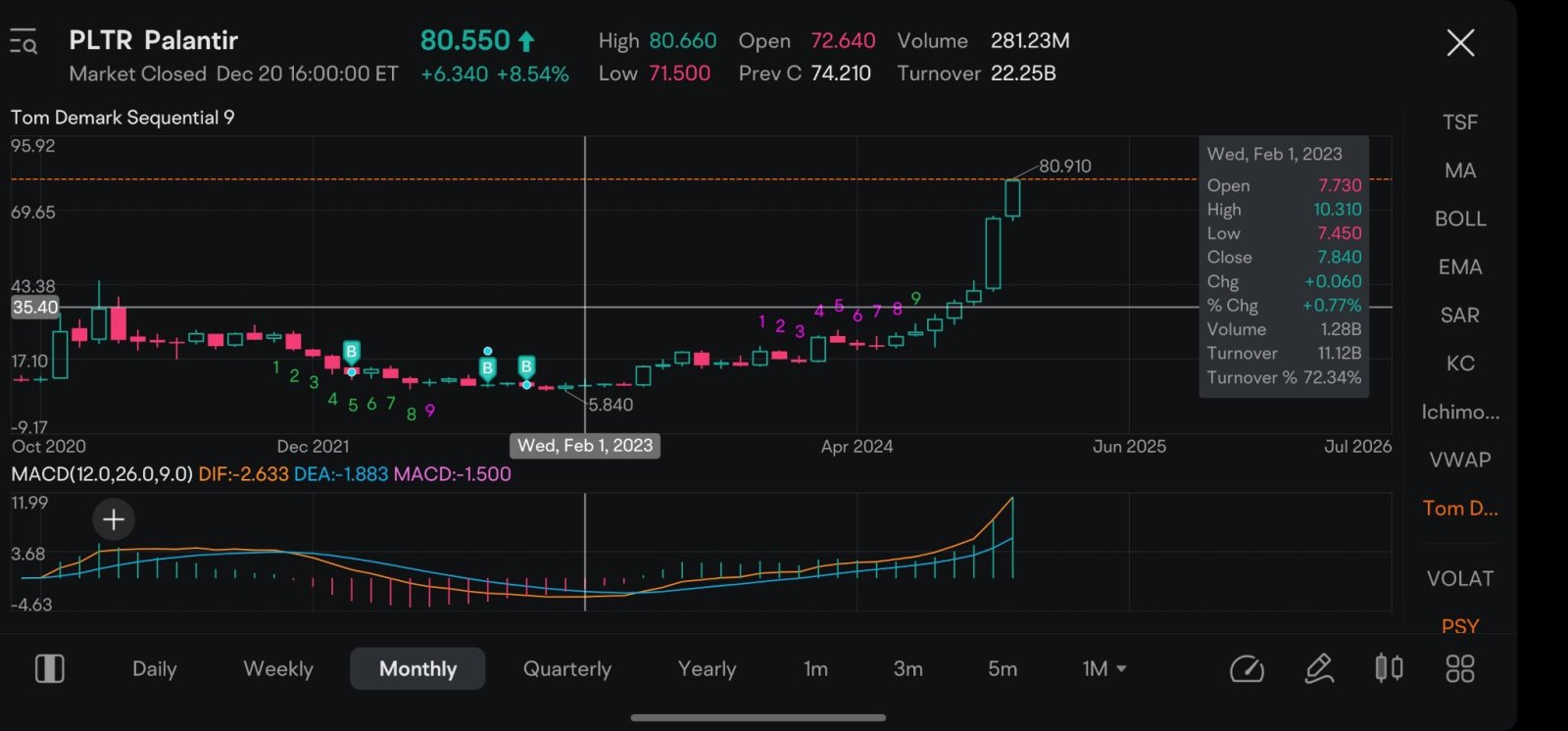The width and height of the screenshot is (1568, 731).
Task: Click the DEA:-1.883 value
Action: click(341, 474)
